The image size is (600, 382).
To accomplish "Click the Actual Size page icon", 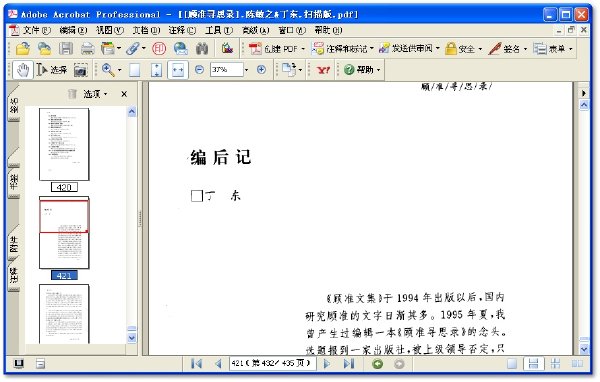I will (134, 70).
